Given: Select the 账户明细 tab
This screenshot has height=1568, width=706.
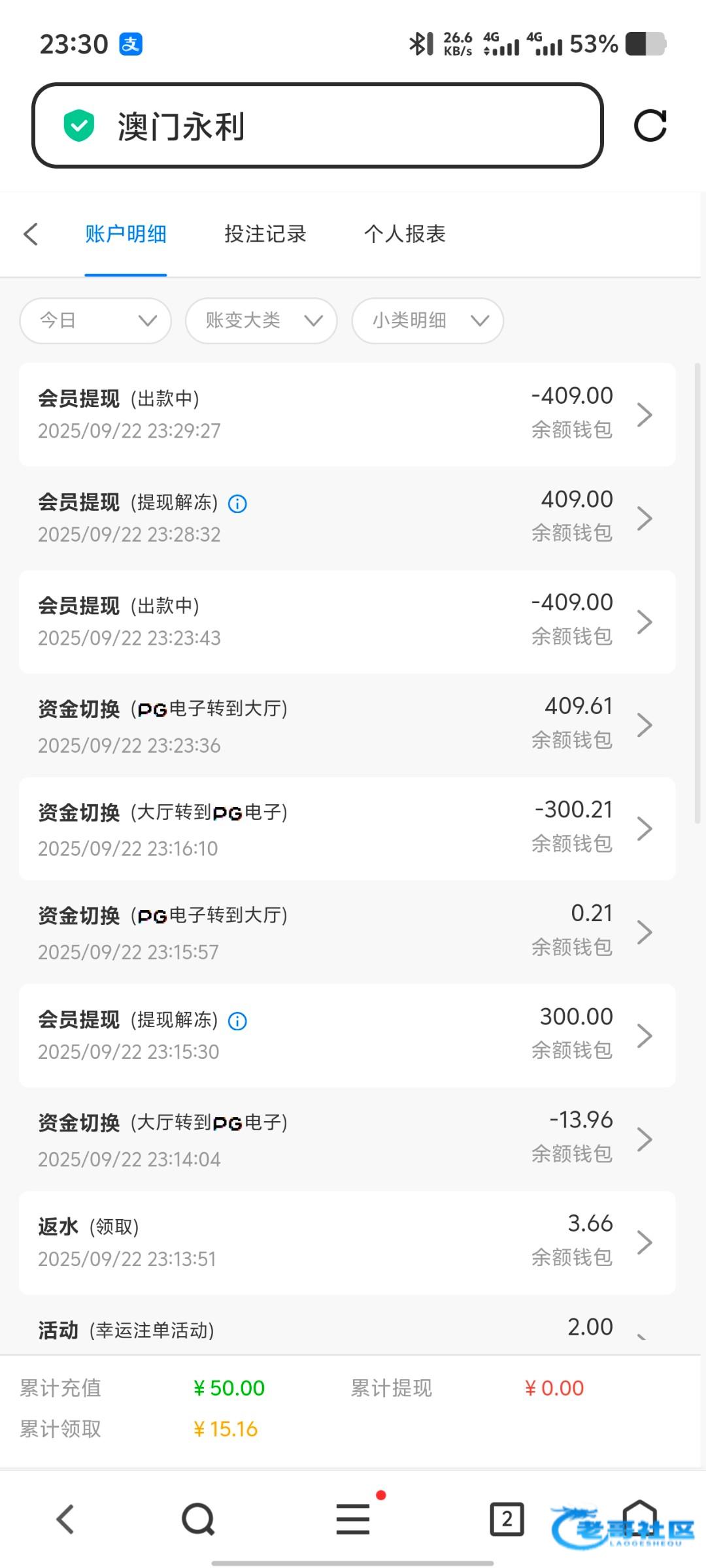Looking at the screenshot, I should tap(126, 234).
